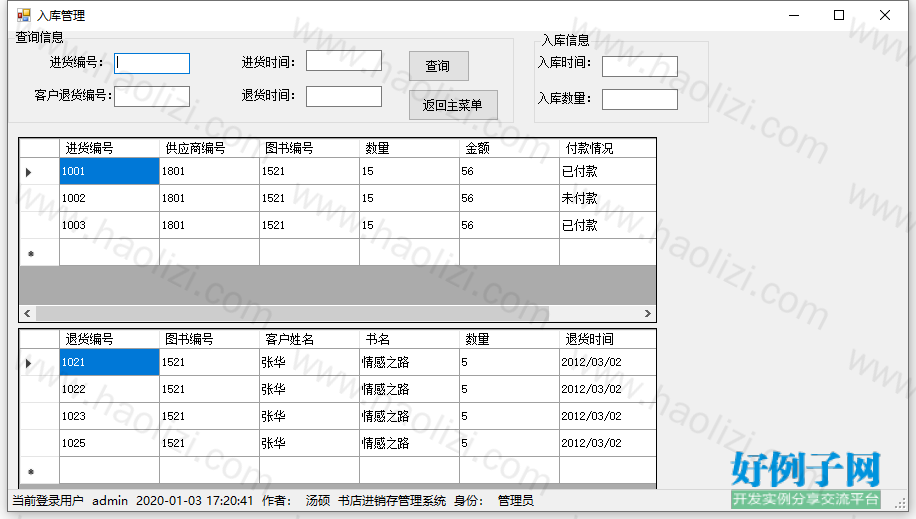Image resolution: width=916 pixels, height=519 pixels.
Task: Click the purchase grid horizontal scrollbar thumb
Action: 293,313
